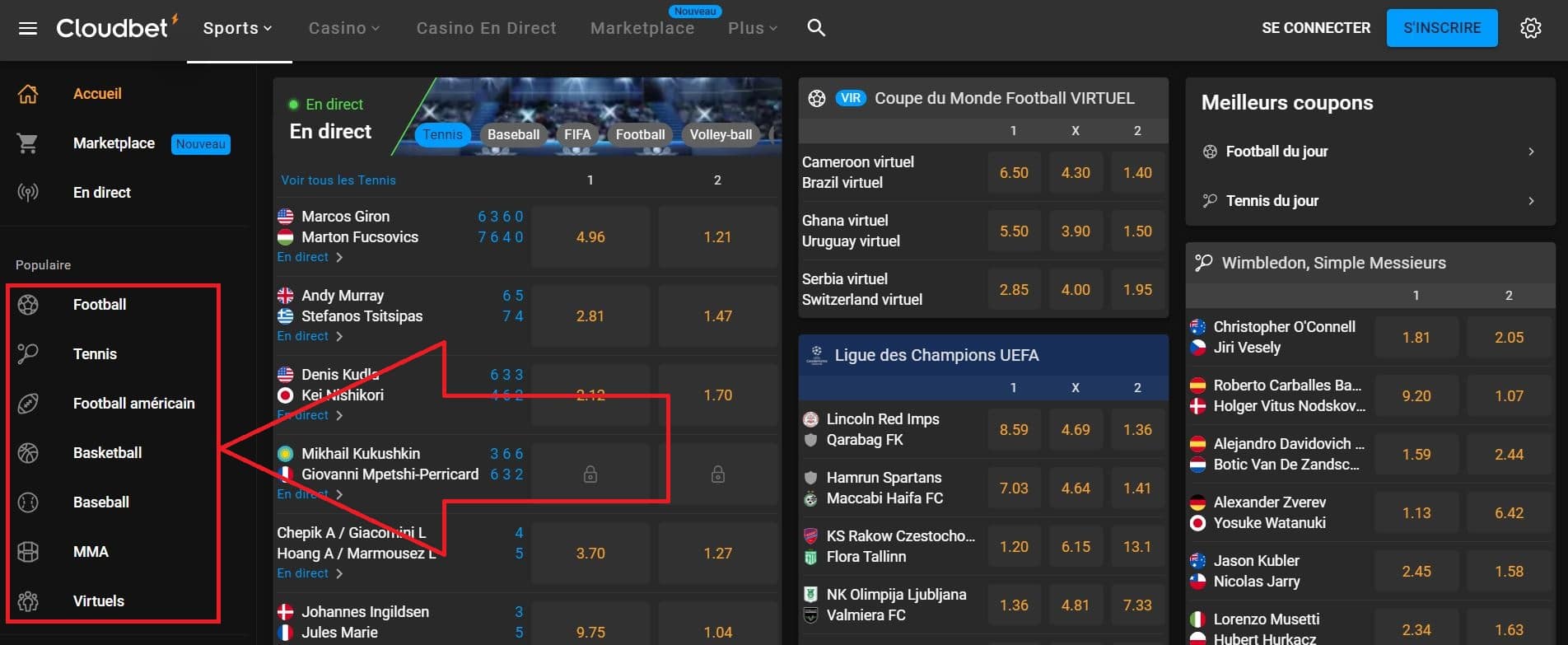Open the search magnifier icon
This screenshot has width=1568, height=645.
tap(816, 28)
